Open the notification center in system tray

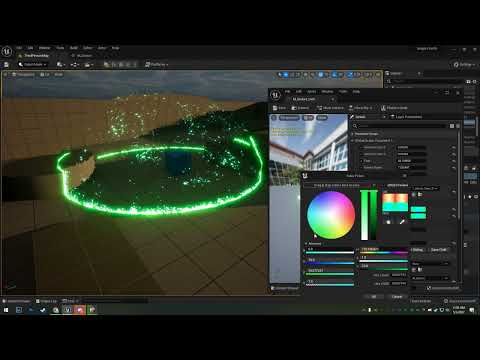click(472, 310)
